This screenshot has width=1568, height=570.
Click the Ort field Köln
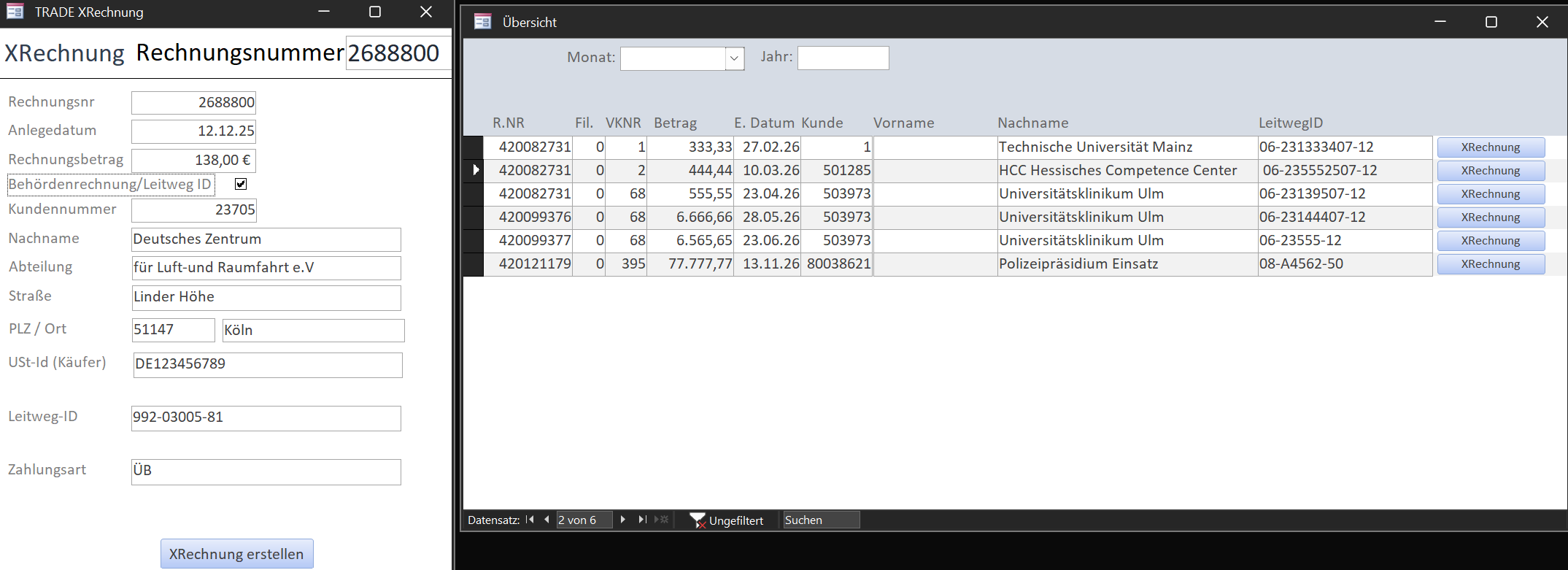click(314, 331)
